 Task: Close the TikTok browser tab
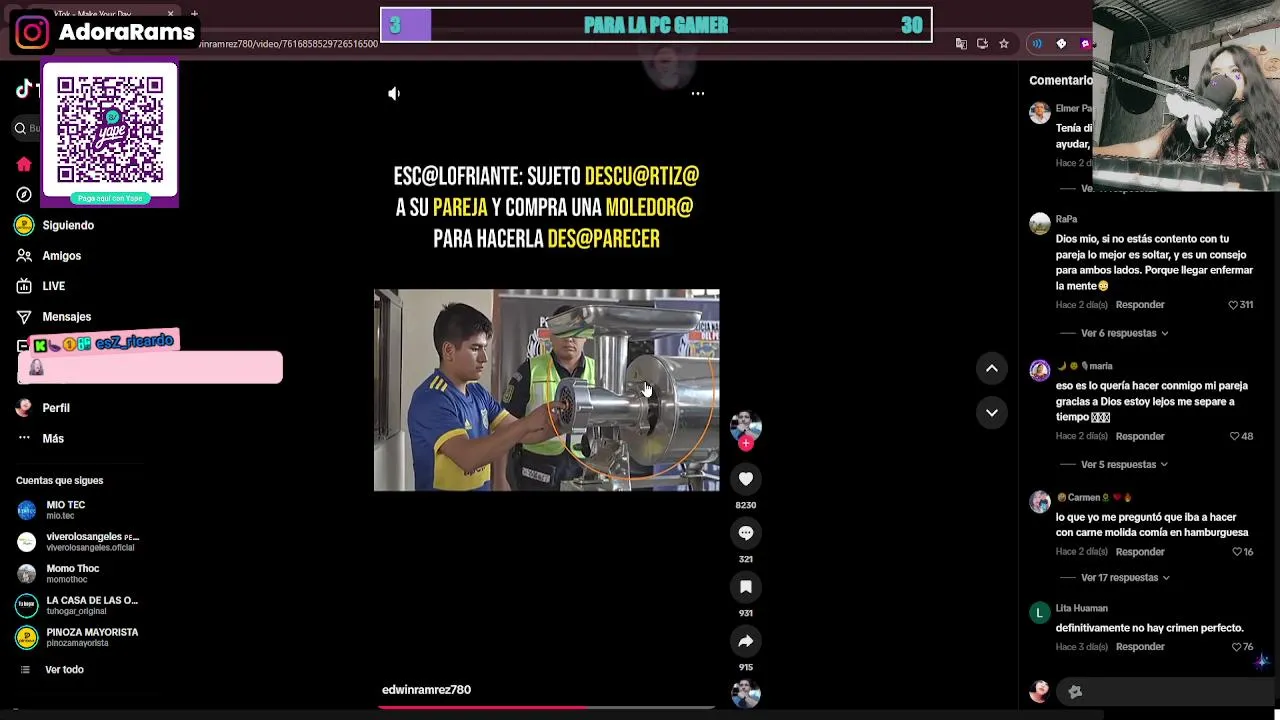pyautogui.click(x=170, y=14)
